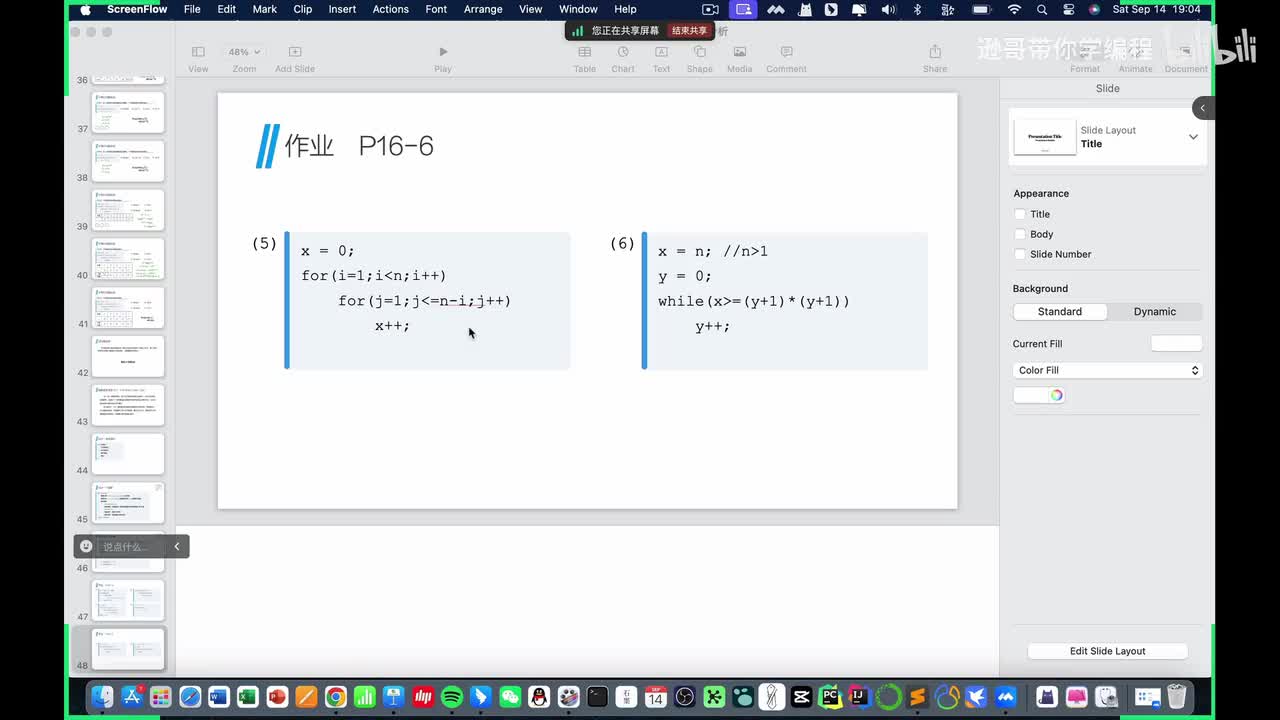Click the code line x++; in box (5)
1280x720 pixels.
[392, 325]
